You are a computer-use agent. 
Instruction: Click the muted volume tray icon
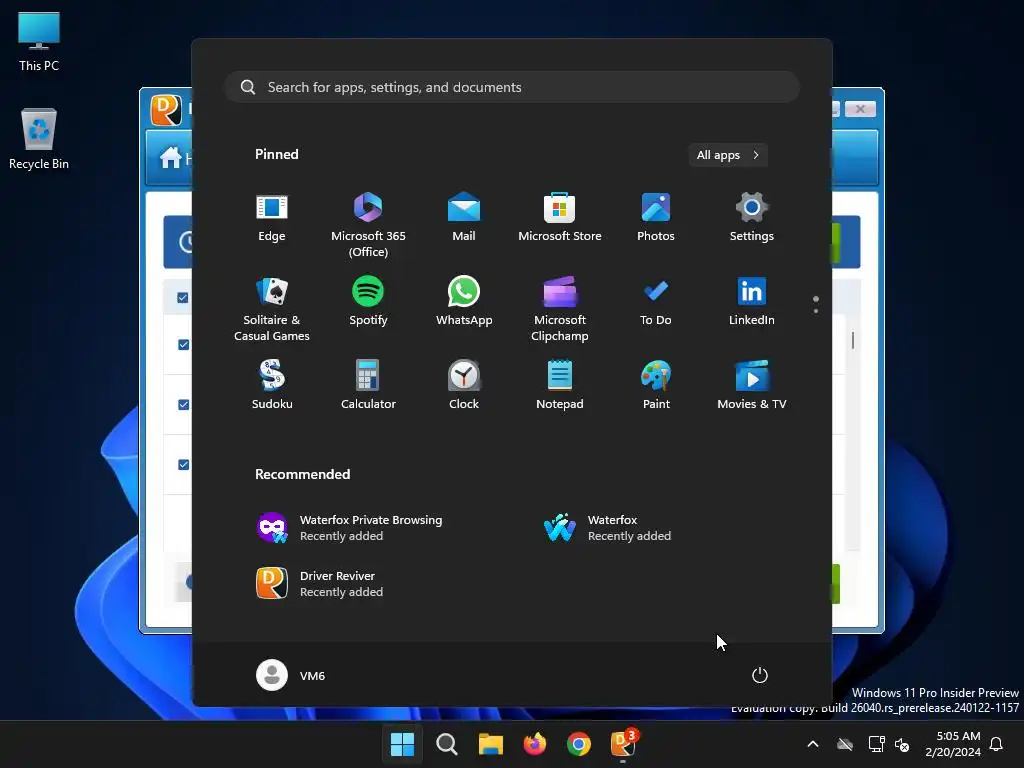click(x=902, y=744)
